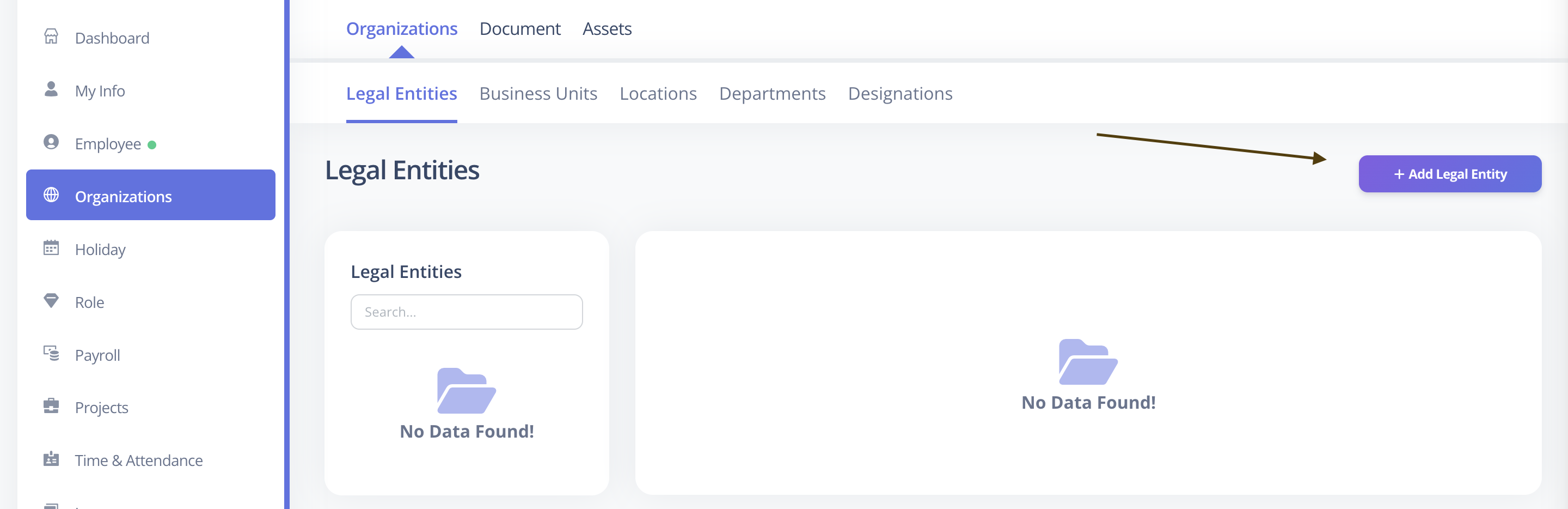Open Time & Attendance
Viewport: 1568px width, 509px height.
coord(150,460)
